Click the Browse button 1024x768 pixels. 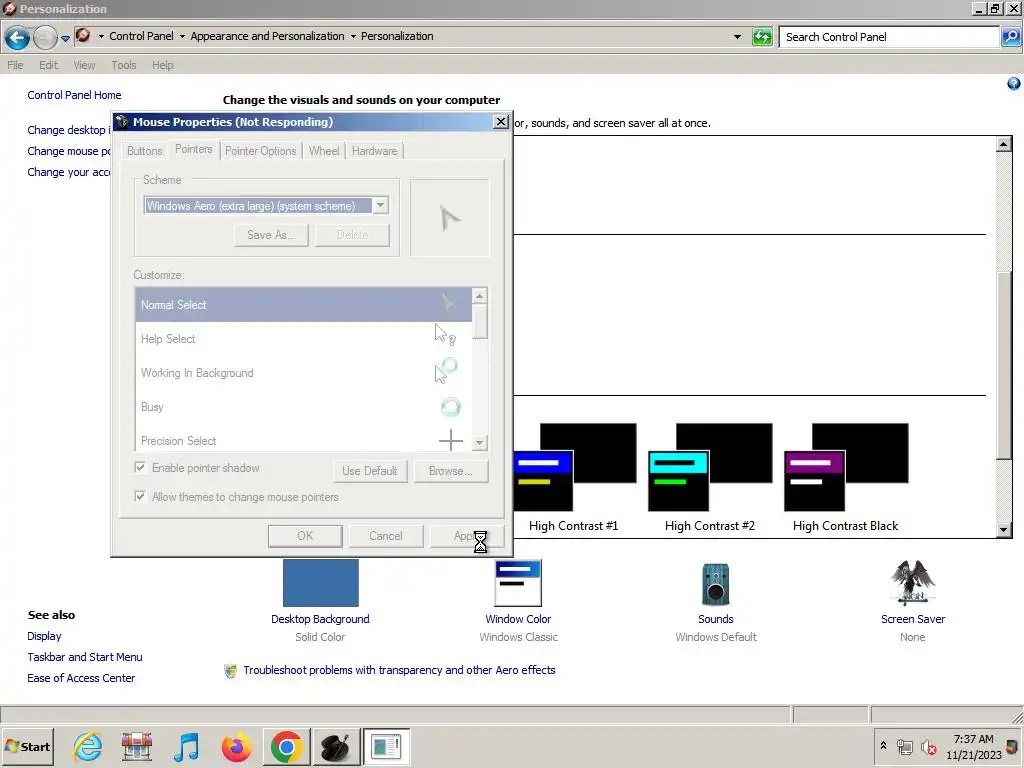click(x=450, y=471)
